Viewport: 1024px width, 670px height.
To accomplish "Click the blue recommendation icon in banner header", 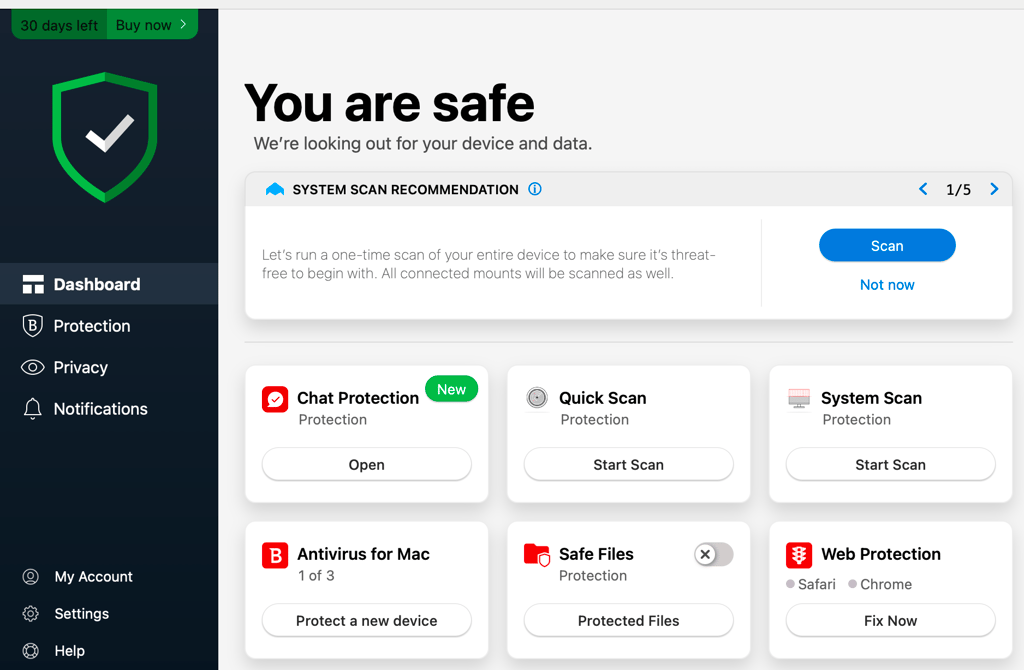I will tap(275, 189).
